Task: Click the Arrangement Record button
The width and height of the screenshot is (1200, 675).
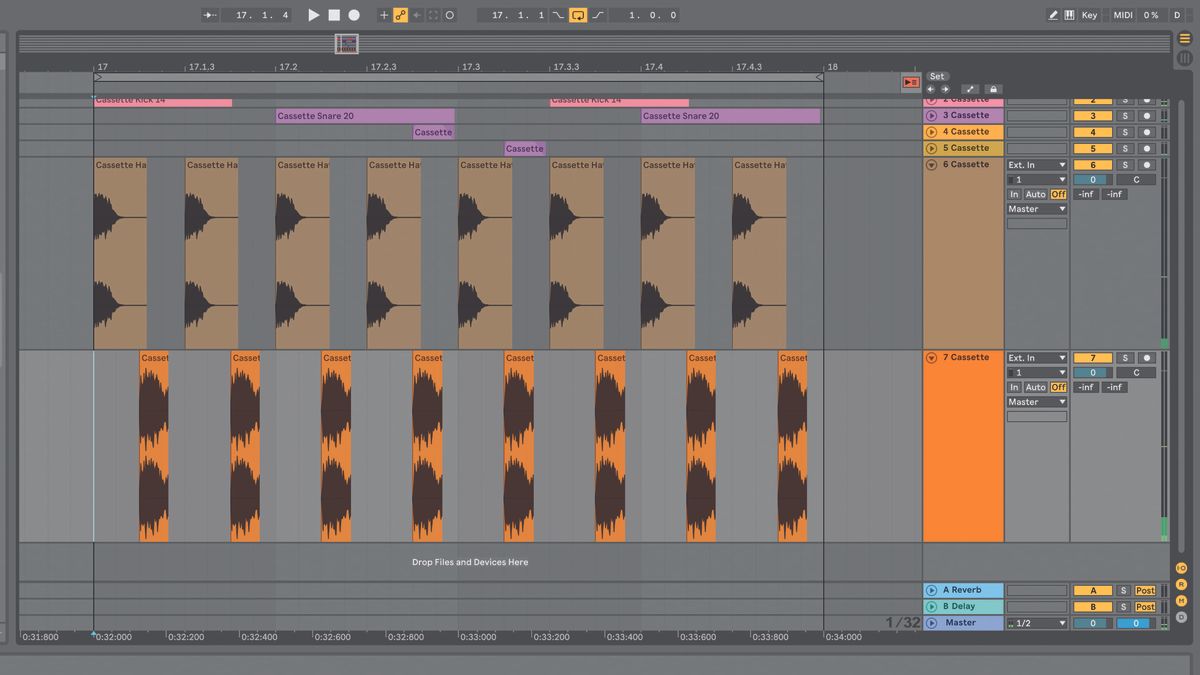Action: [x=354, y=14]
